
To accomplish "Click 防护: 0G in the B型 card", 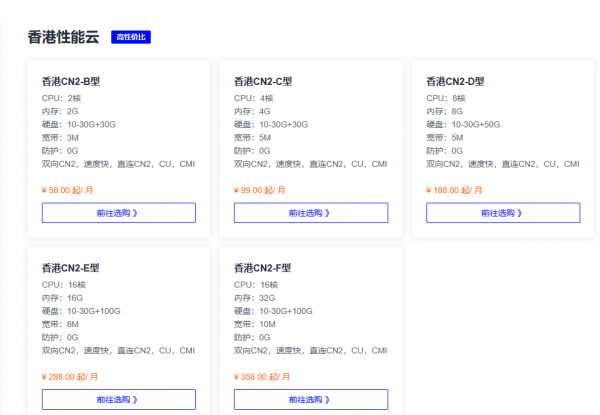I will click(x=60, y=151).
